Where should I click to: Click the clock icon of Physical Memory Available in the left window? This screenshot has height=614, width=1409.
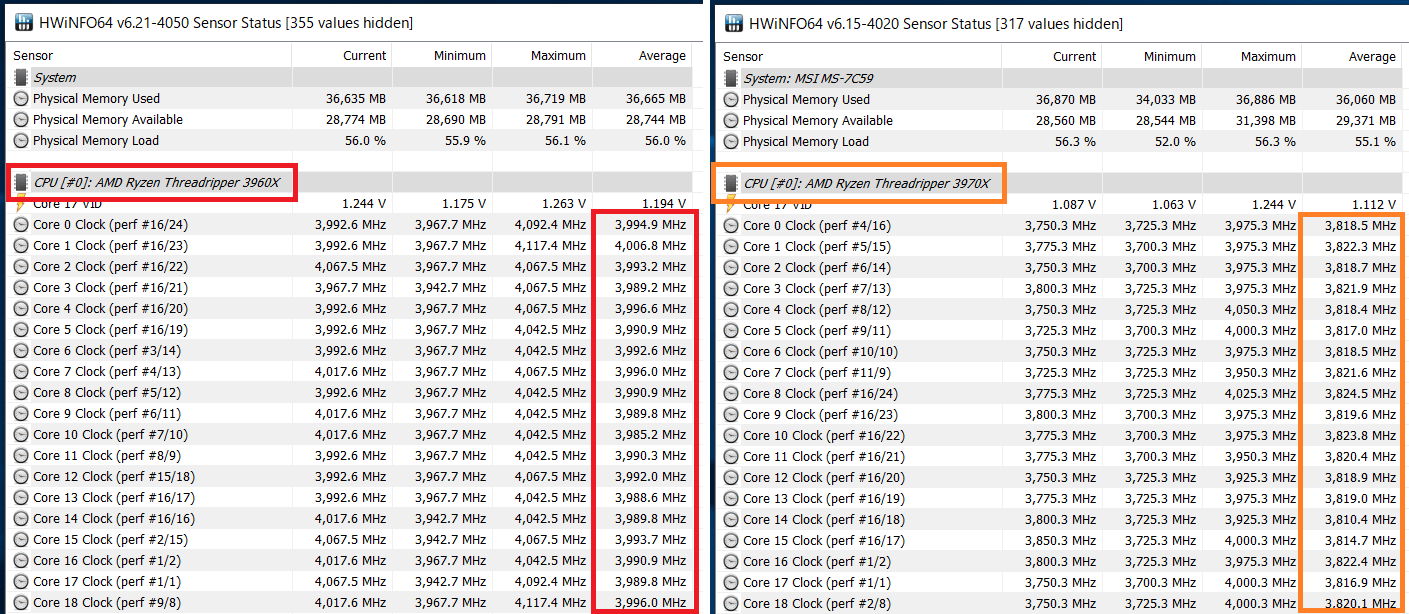(21, 119)
